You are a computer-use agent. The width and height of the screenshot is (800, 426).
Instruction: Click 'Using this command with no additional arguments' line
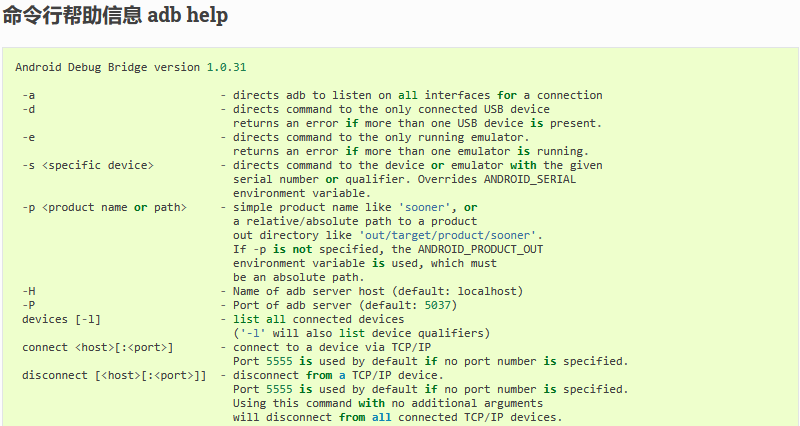pos(388,404)
